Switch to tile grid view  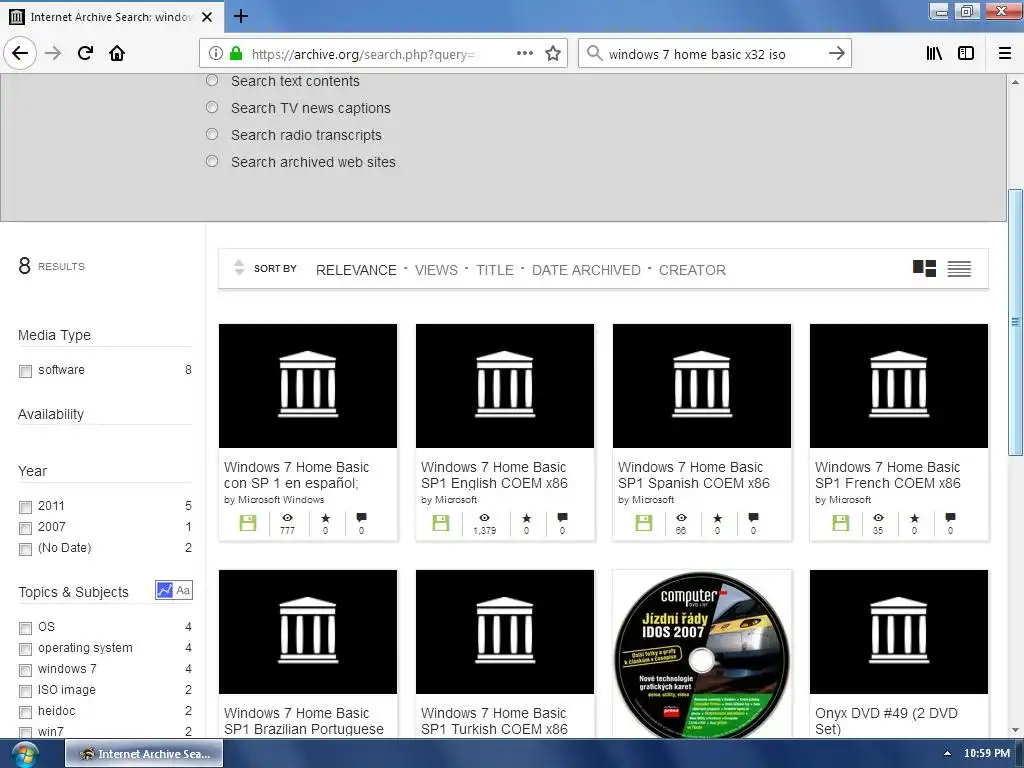pos(924,268)
